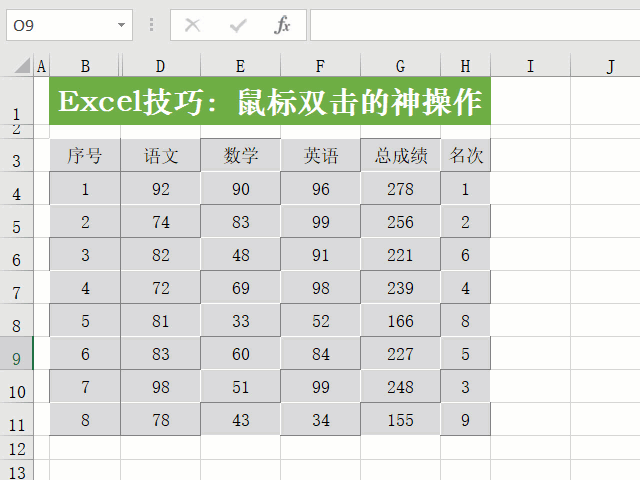Select column J header
This screenshot has height=480, width=640.
[x=605, y=66]
